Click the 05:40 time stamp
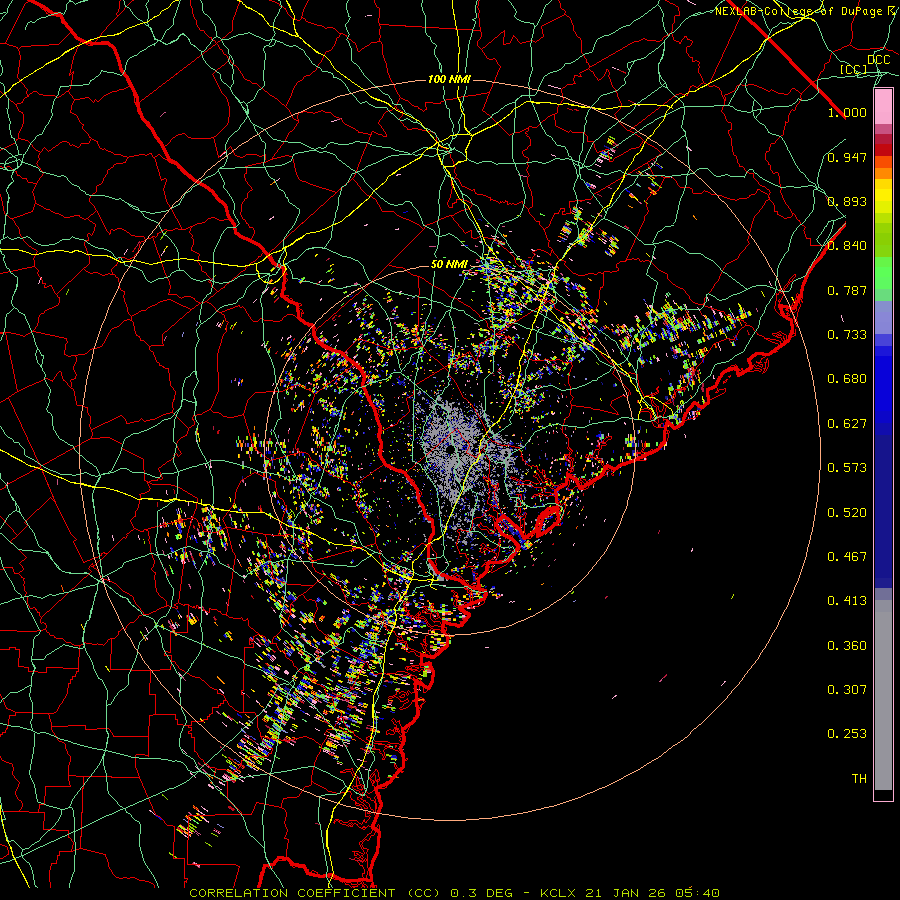Screen dimensions: 900x900 point(697,893)
